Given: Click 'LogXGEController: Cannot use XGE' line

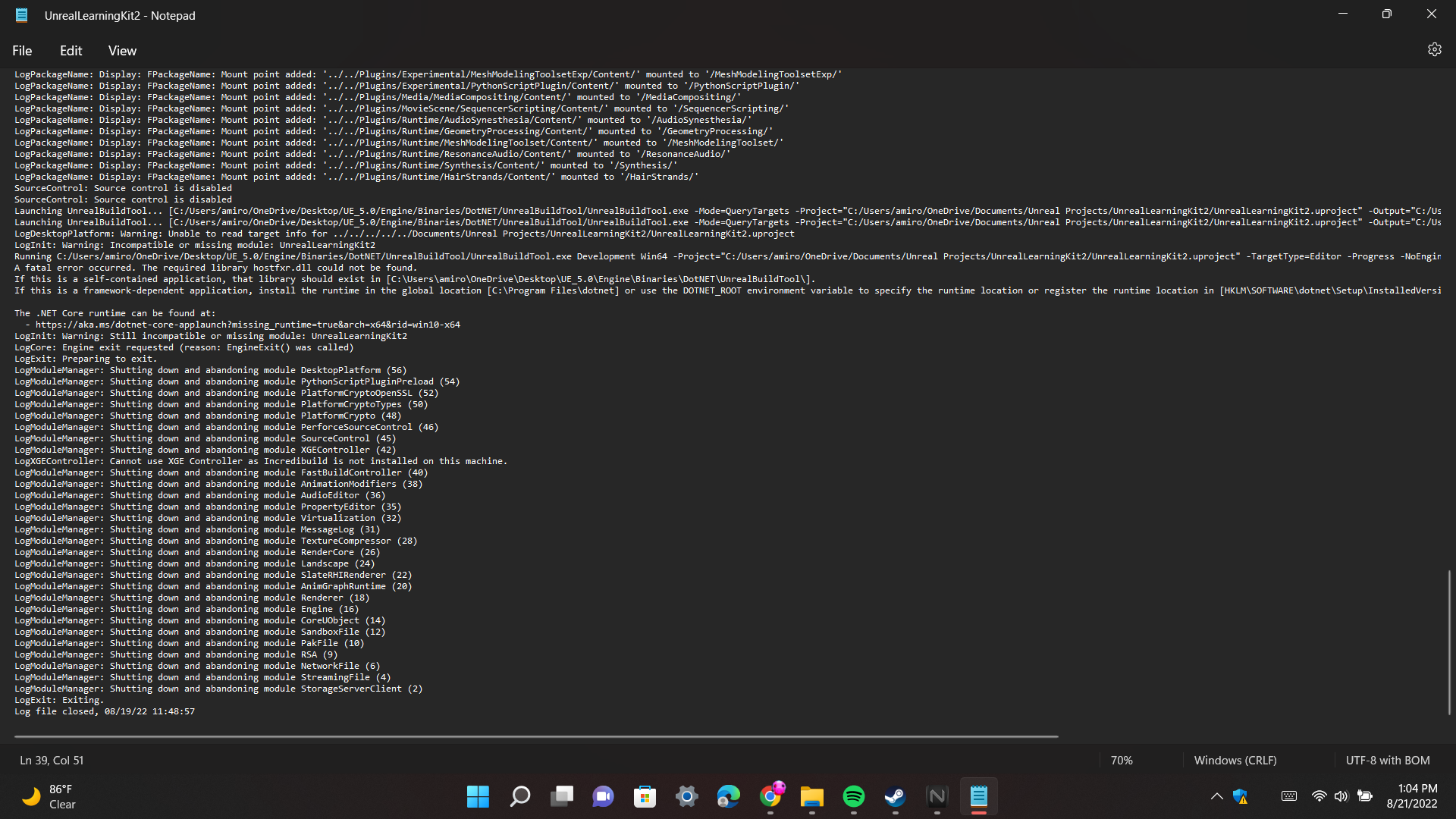Looking at the screenshot, I should pyautogui.click(x=261, y=461).
